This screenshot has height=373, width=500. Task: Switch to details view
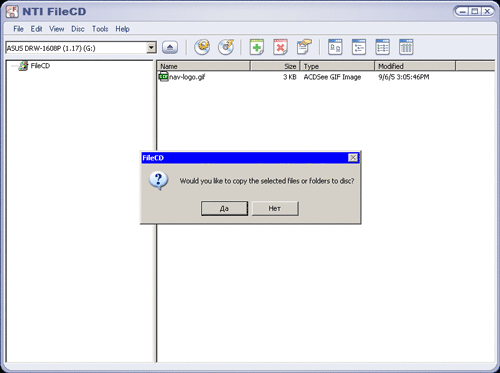coord(406,47)
